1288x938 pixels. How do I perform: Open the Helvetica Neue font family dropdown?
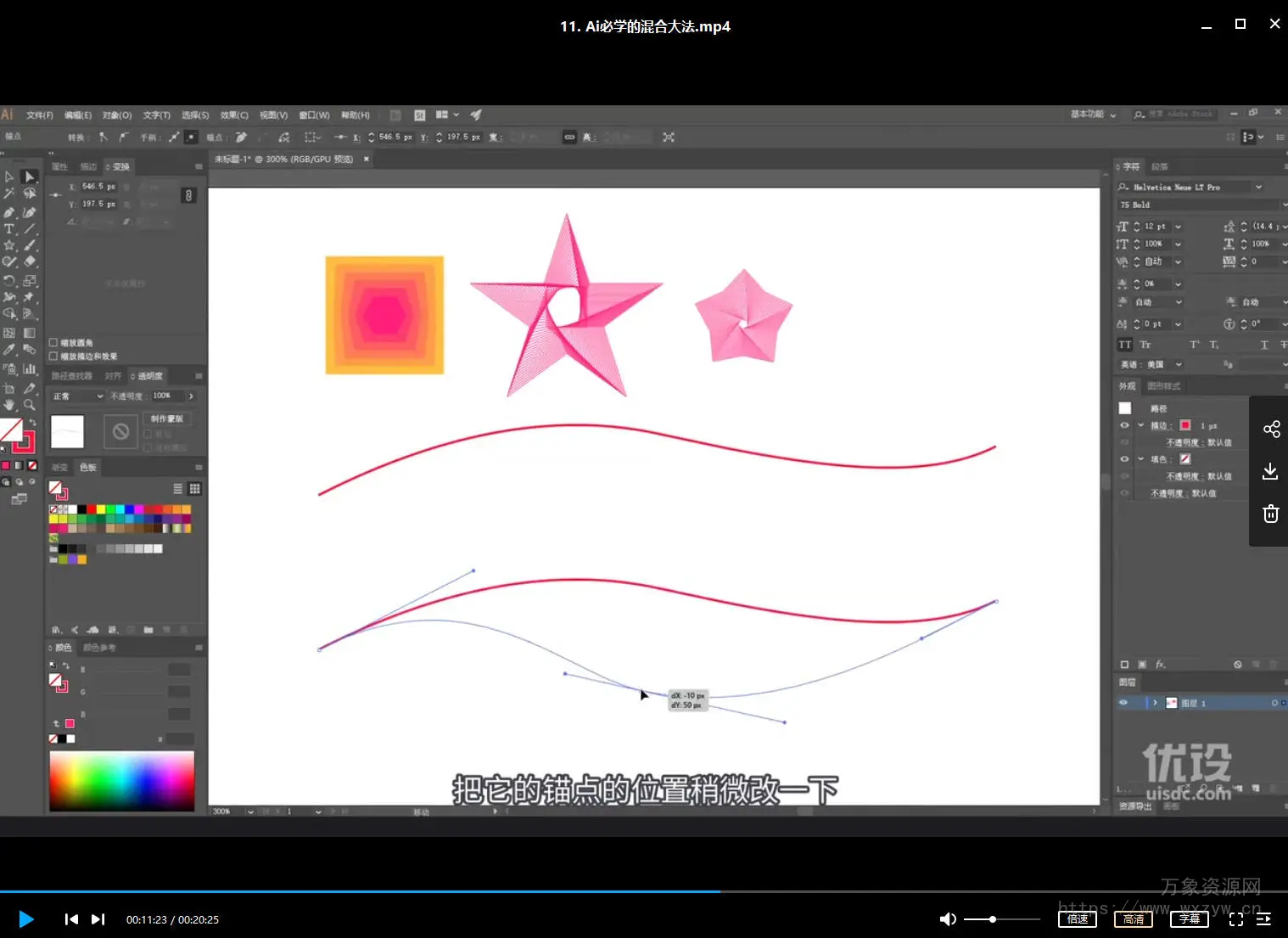click(1258, 188)
